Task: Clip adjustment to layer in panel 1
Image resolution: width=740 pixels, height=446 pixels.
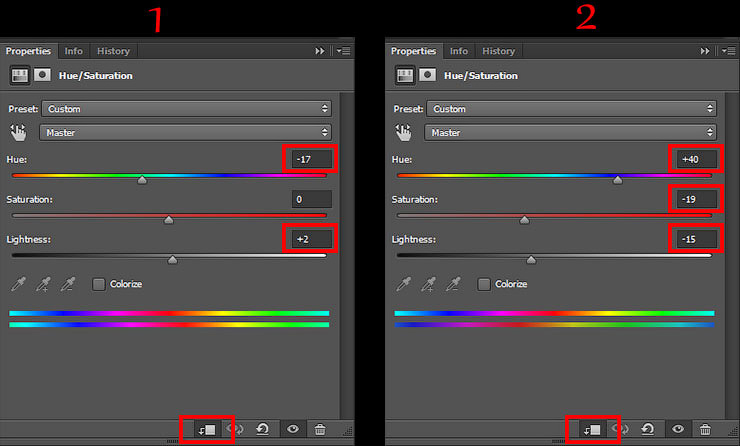Action: click(207, 429)
